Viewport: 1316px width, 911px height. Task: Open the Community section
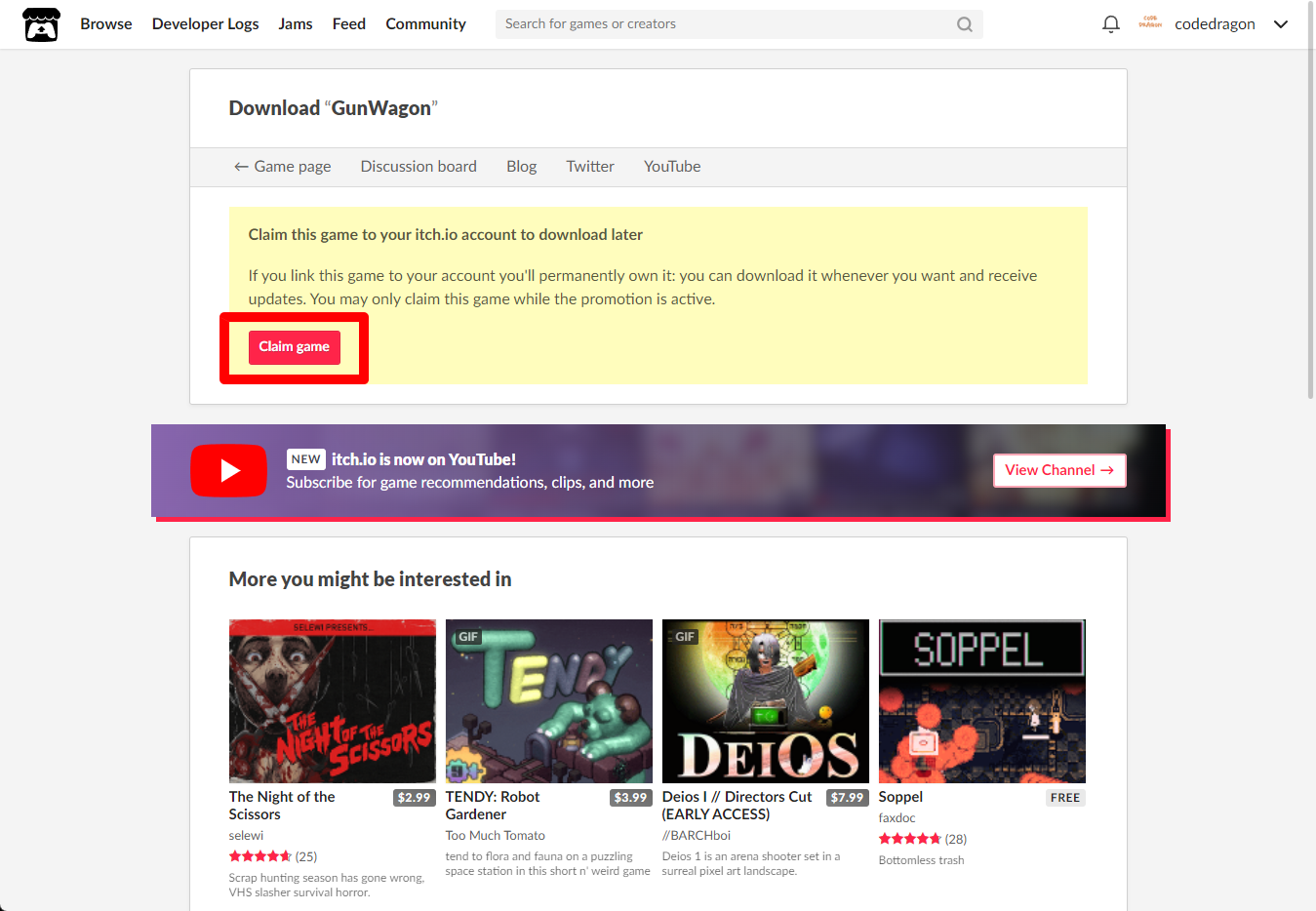pyautogui.click(x=425, y=23)
